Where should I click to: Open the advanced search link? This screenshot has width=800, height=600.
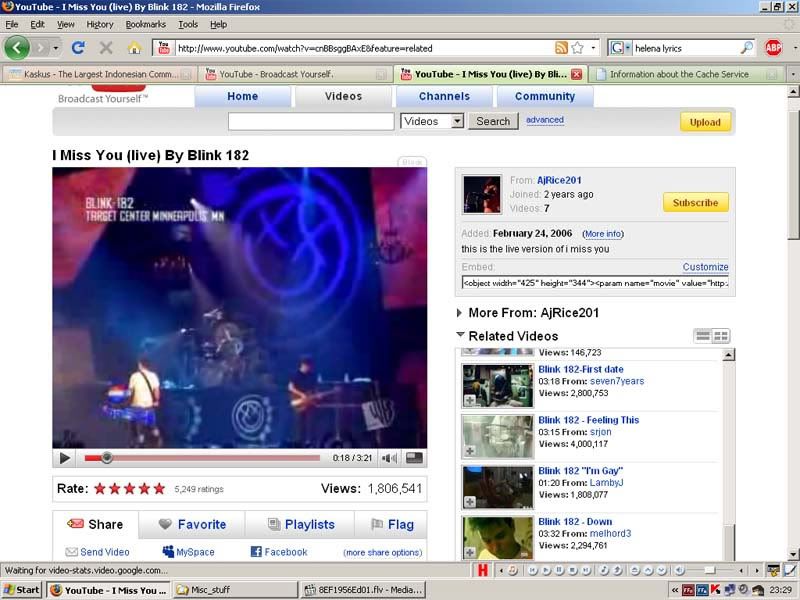pos(545,120)
